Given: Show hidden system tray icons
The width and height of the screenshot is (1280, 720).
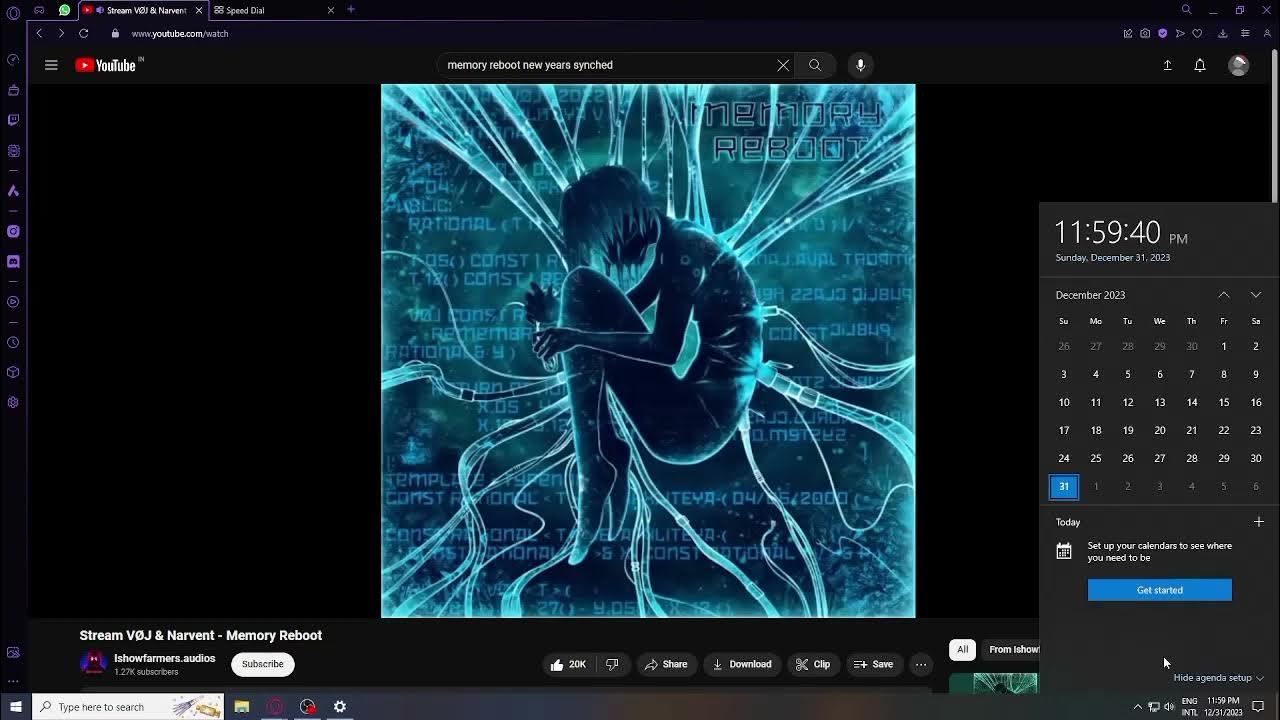Looking at the screenshot, I should [x=1137, y=707].
